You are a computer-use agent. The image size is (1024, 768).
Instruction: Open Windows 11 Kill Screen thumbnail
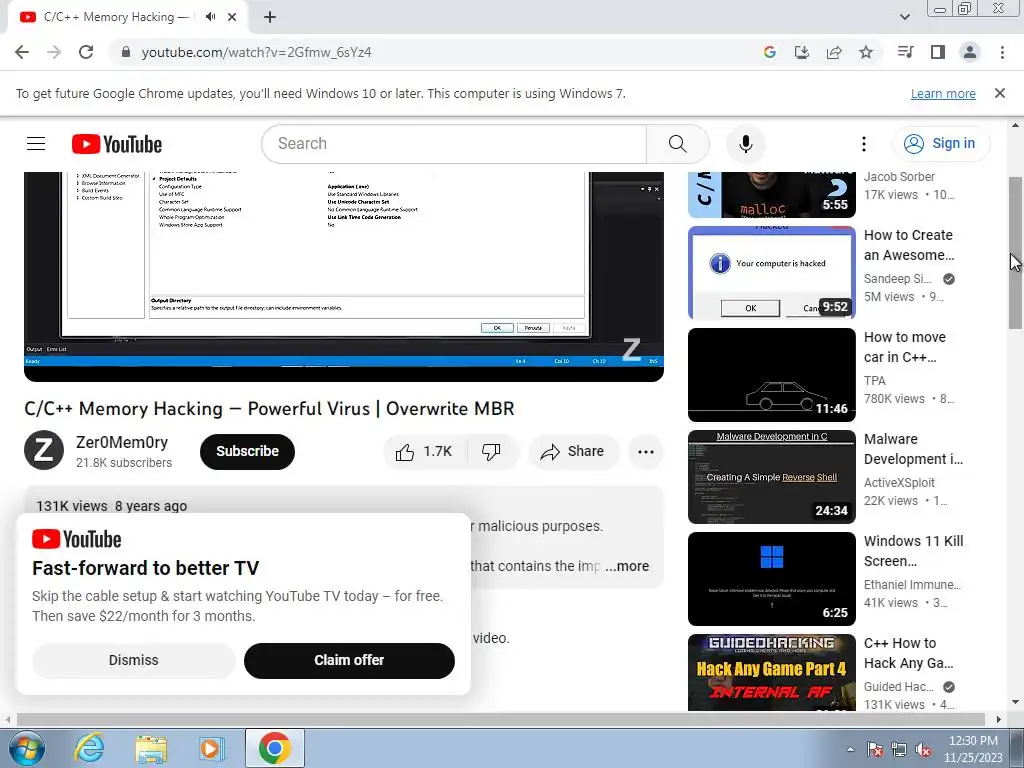[x=771, y=579]
